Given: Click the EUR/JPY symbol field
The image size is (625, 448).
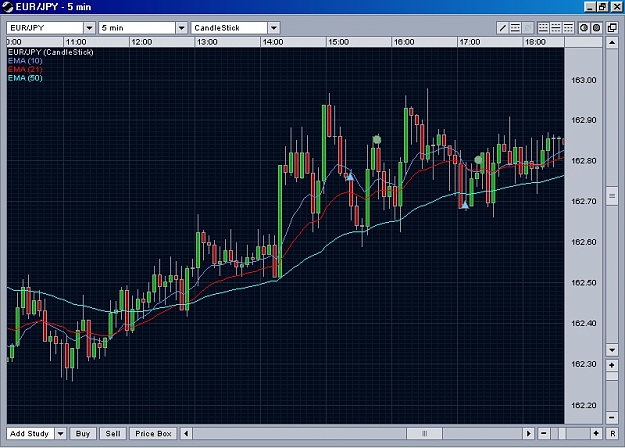Looking at the screenshot, I should tap(45, 28).
